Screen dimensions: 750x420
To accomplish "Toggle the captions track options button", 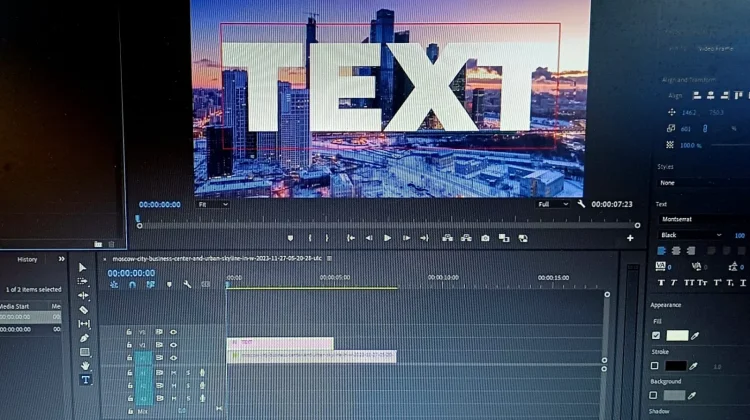I will point(206,285).
